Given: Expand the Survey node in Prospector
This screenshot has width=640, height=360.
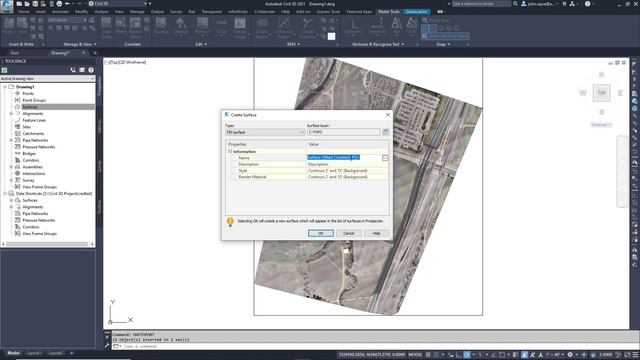Looking at the screenshot, I should pos(11,180).
